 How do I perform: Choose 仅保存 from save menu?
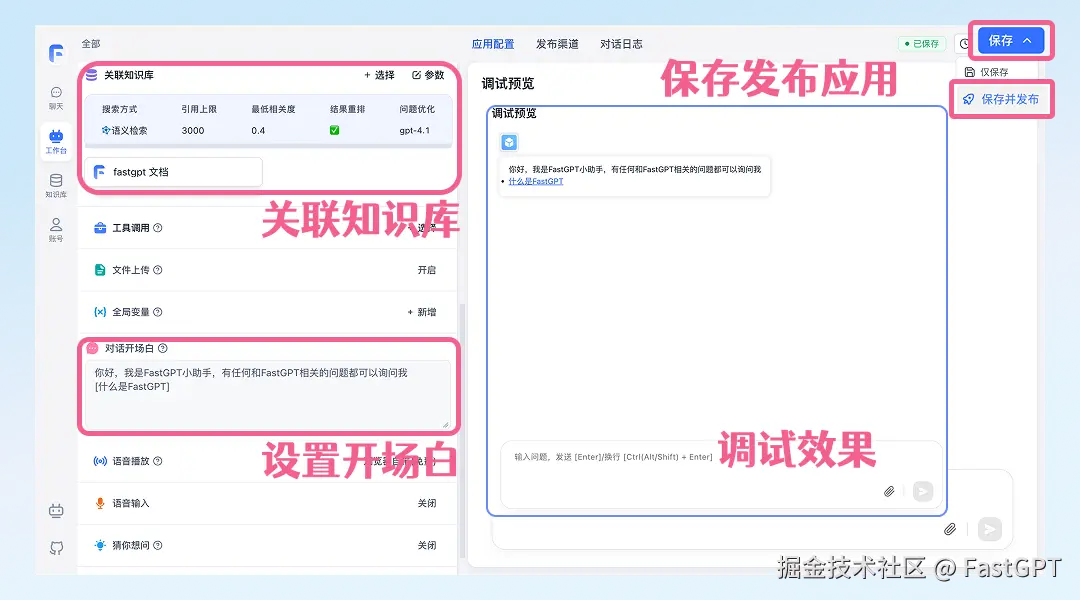point(986,72)
